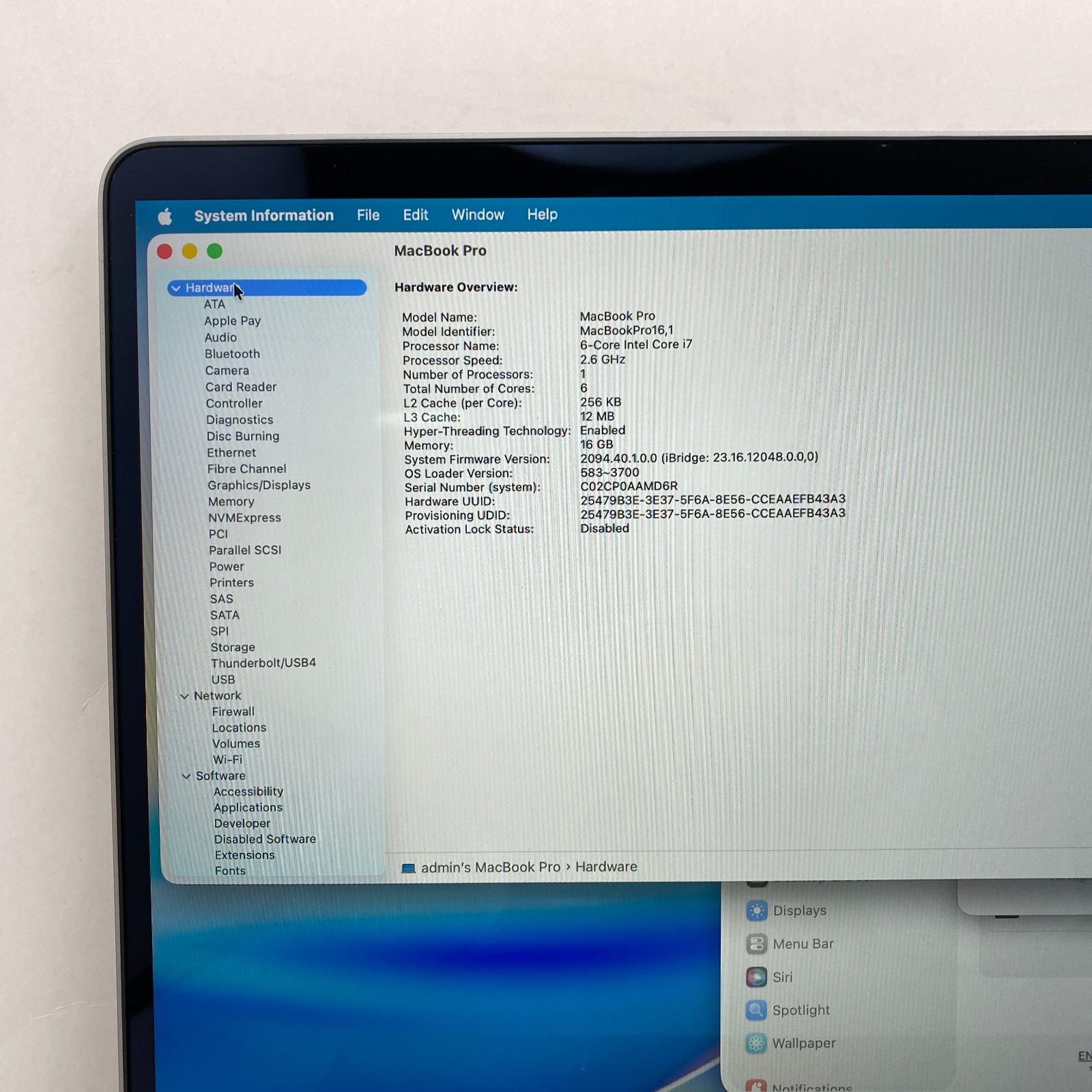Screen dimensions: 1092x1092
Task: Select Memory in the sidebar
Action: click(x=231, y=502)
